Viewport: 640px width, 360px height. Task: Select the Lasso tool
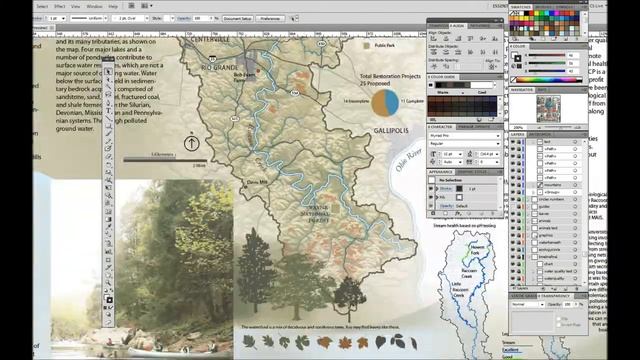108,94
